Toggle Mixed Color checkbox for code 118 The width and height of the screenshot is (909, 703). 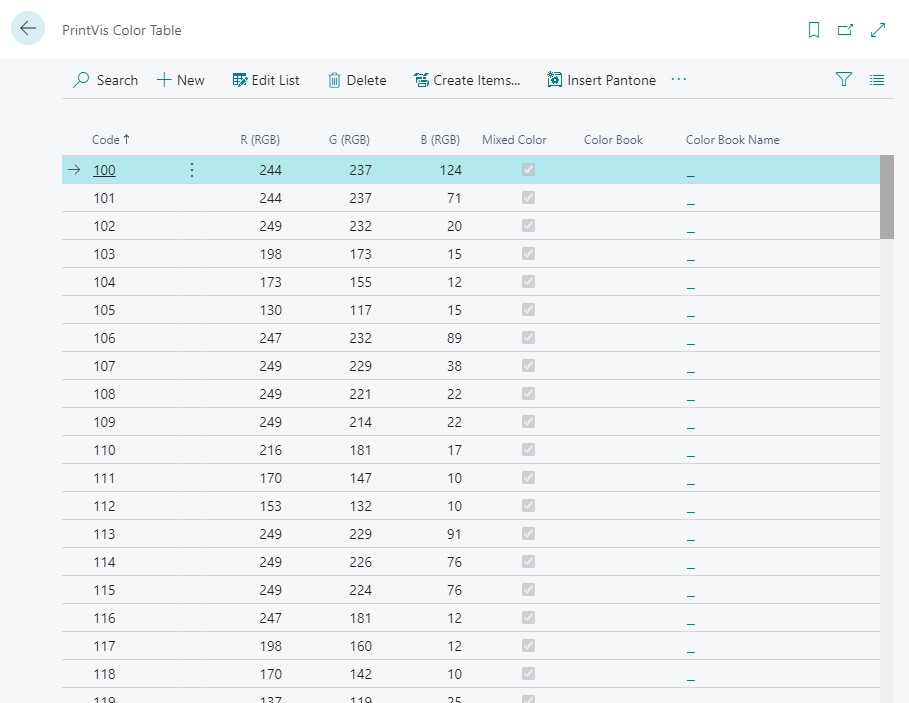[528, 673]
